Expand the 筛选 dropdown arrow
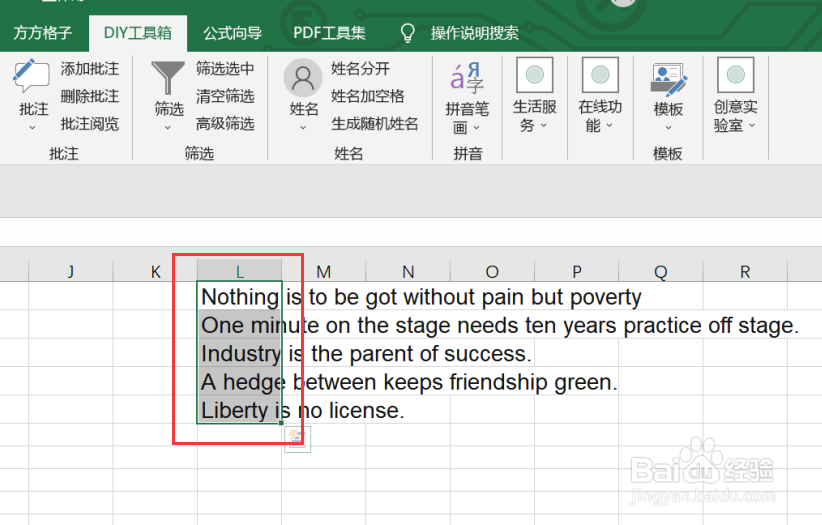Screen dimensions: 822x525 168,127
